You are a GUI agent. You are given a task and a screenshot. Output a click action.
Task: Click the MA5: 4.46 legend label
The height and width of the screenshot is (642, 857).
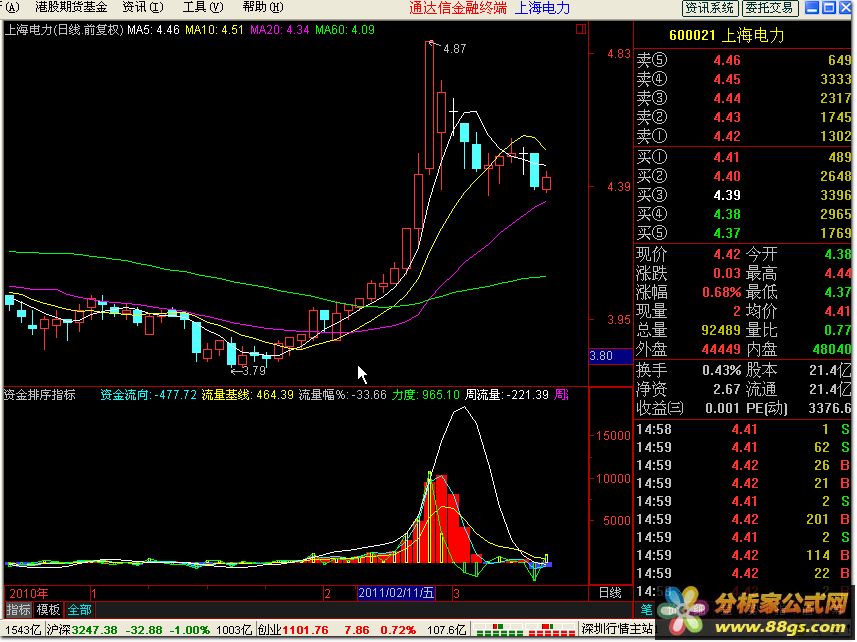click(154, 30)
